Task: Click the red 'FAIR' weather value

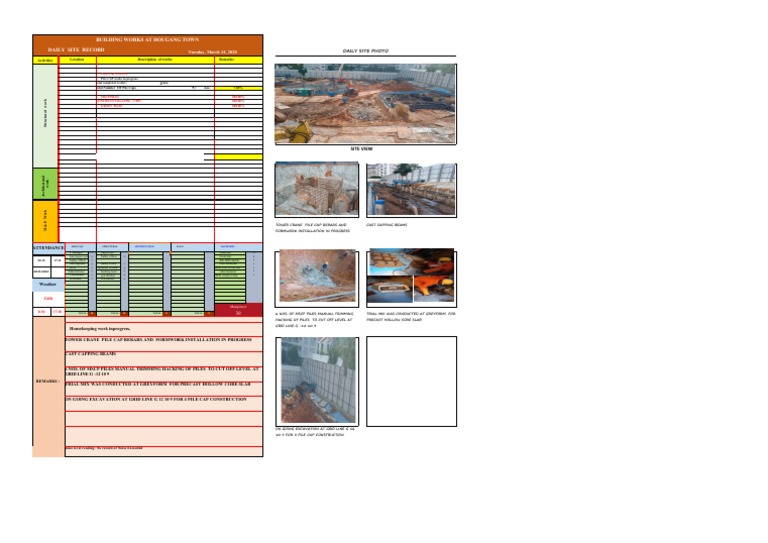Action: click(x=48, y=299)
